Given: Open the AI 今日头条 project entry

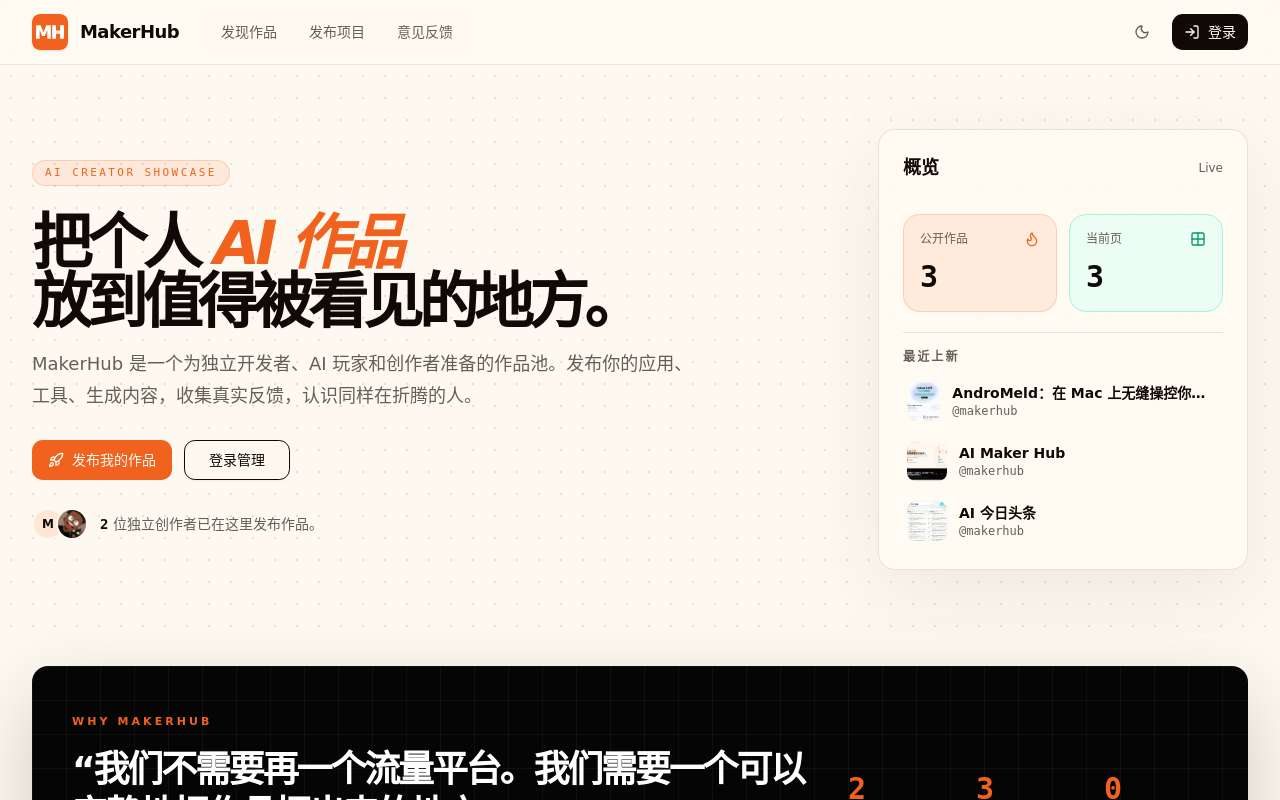Looking at the screenshot, I should (x=1063, y=521).
